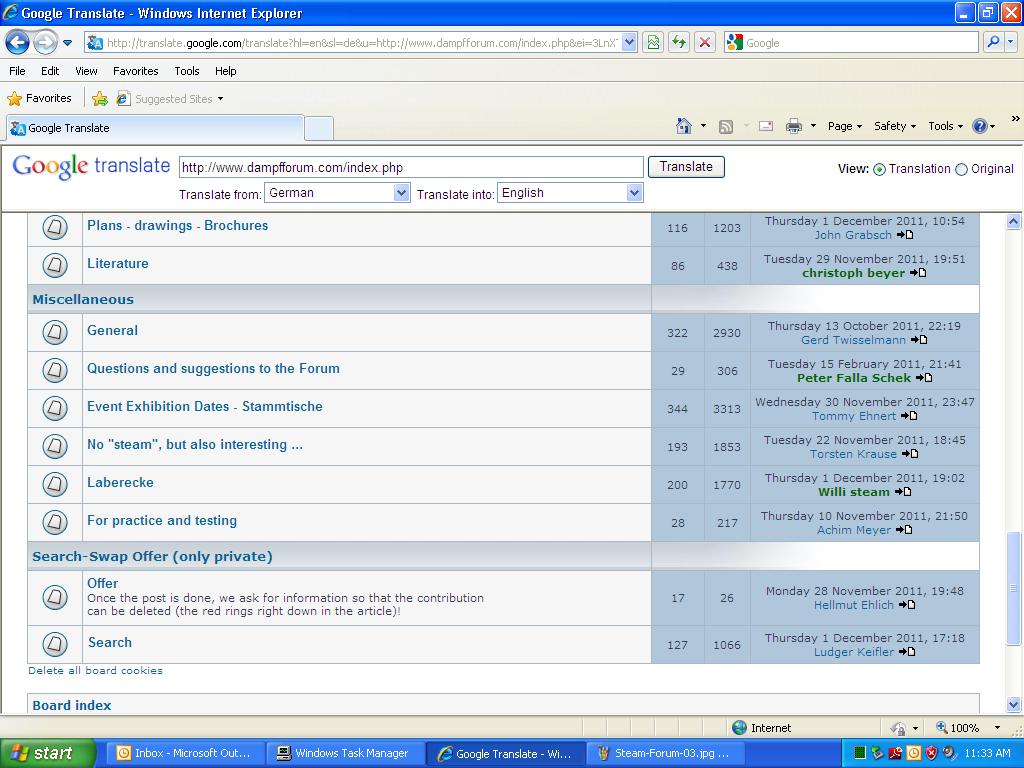The width and height of the screenshot is (1024, 768).
Task: Switch to Windows Task Manager taskbar item
Action: (x=344, y=754)
